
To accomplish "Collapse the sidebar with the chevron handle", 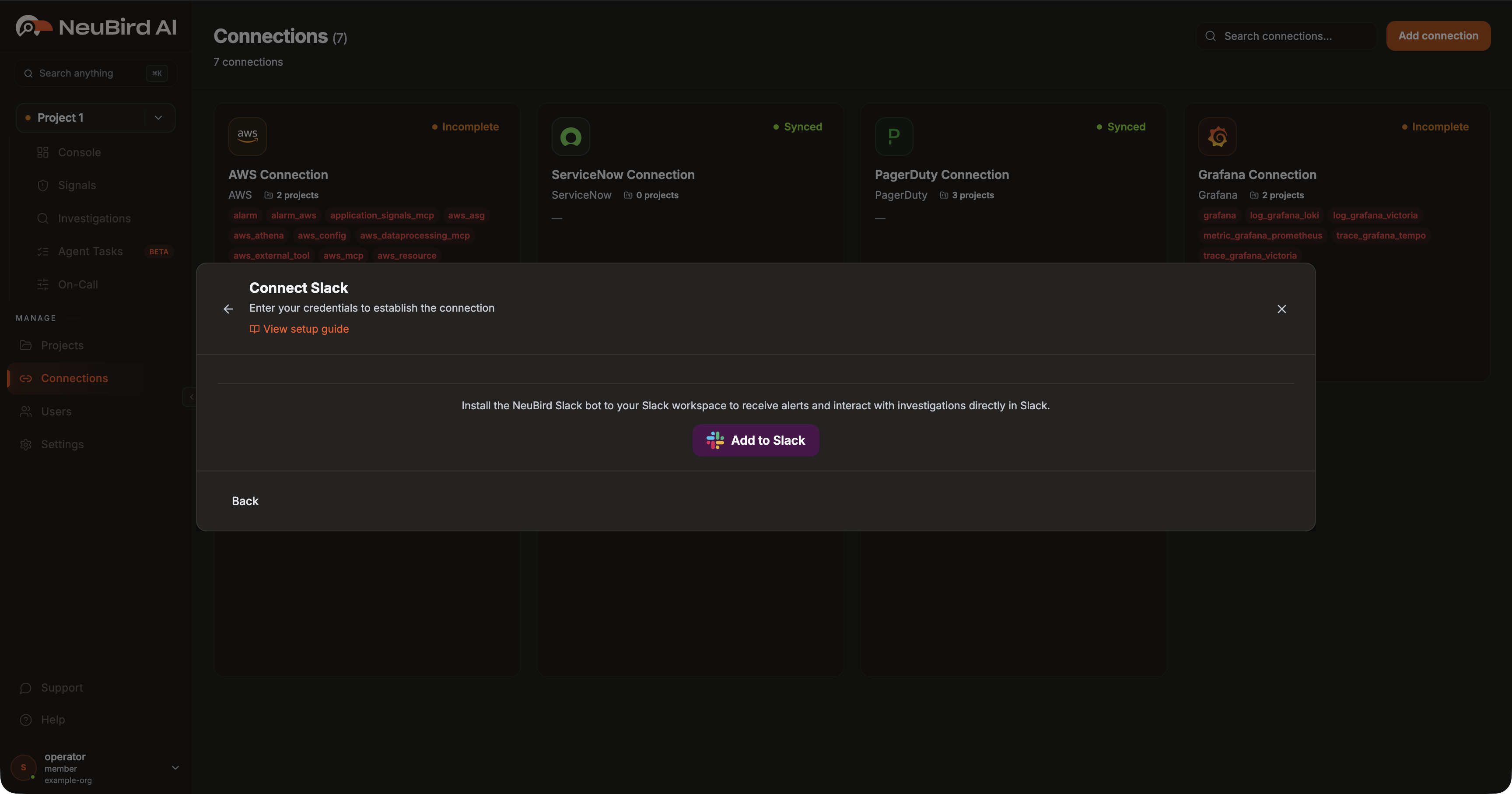I will point(190,397).
